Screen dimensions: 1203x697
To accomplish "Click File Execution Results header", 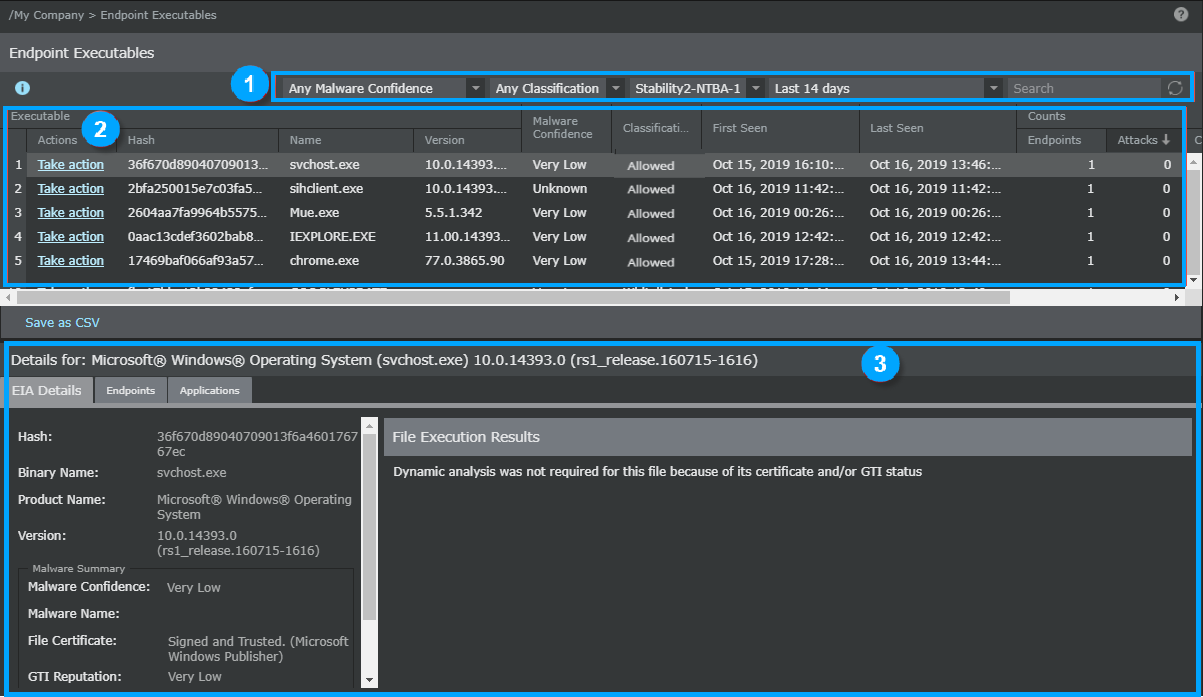I will 788,437.
